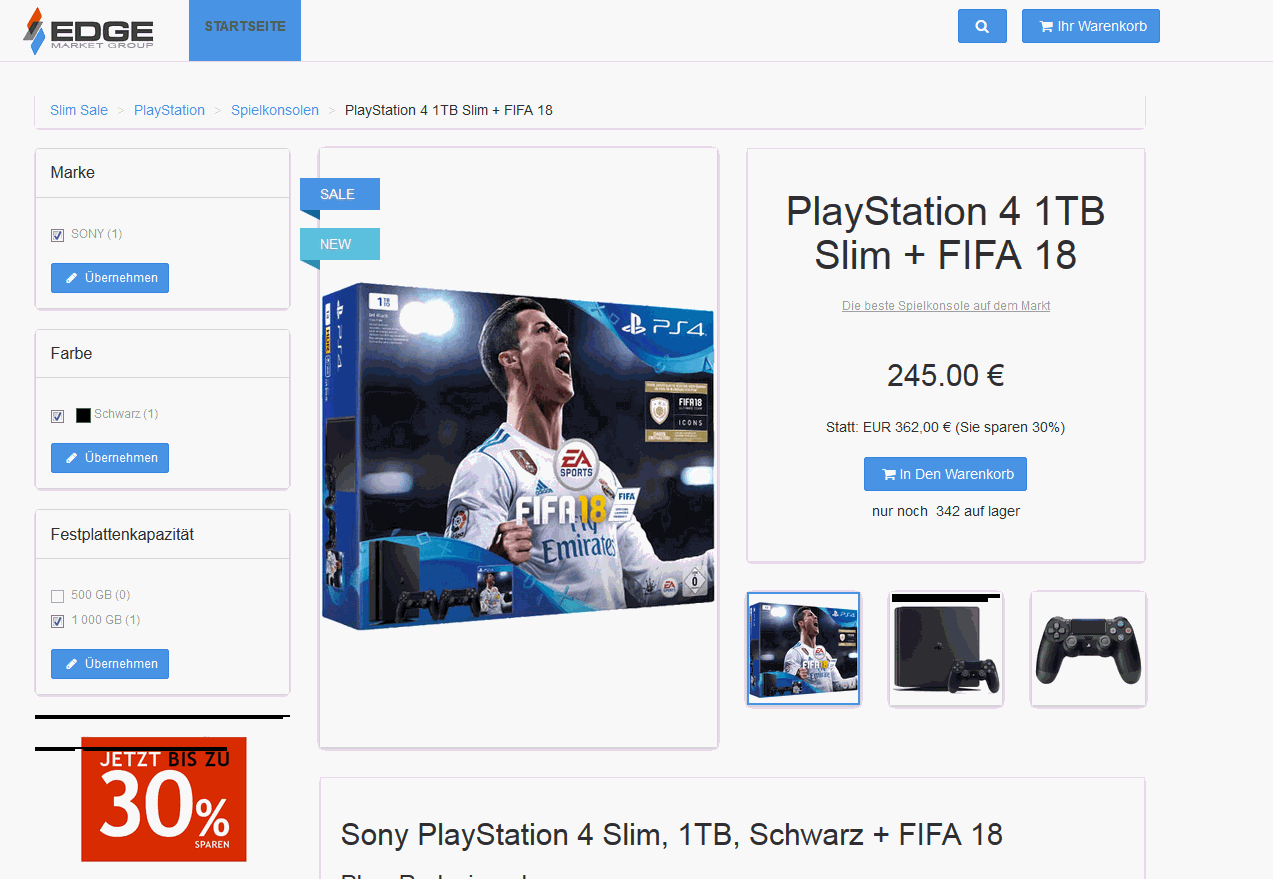Viewport: 1273px width, 879px height.
Task: Select the DualShock controller thumbnail
Action: tap(1088, 649)
